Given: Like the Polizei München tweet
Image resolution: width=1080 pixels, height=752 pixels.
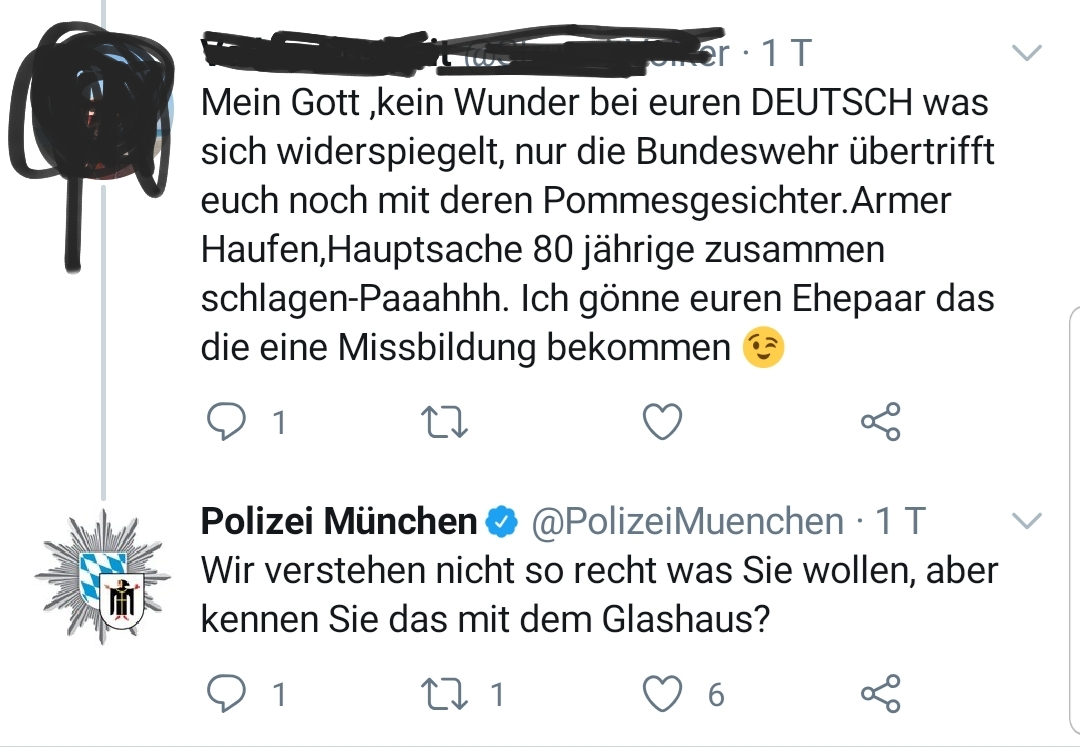Looking at the screenshot, I should point(661,694).
